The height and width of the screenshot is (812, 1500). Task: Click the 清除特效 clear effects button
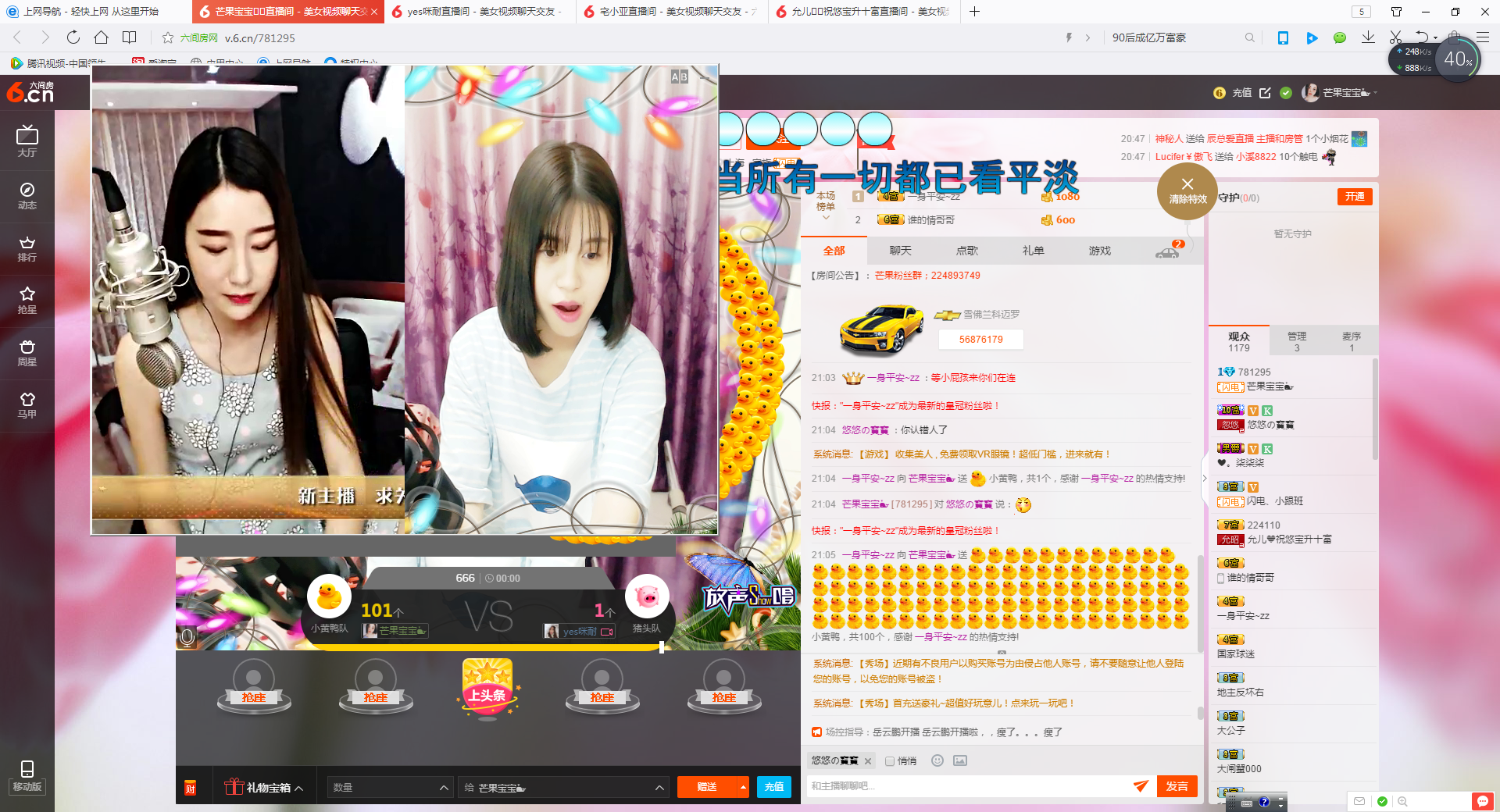click(1187, 191)
